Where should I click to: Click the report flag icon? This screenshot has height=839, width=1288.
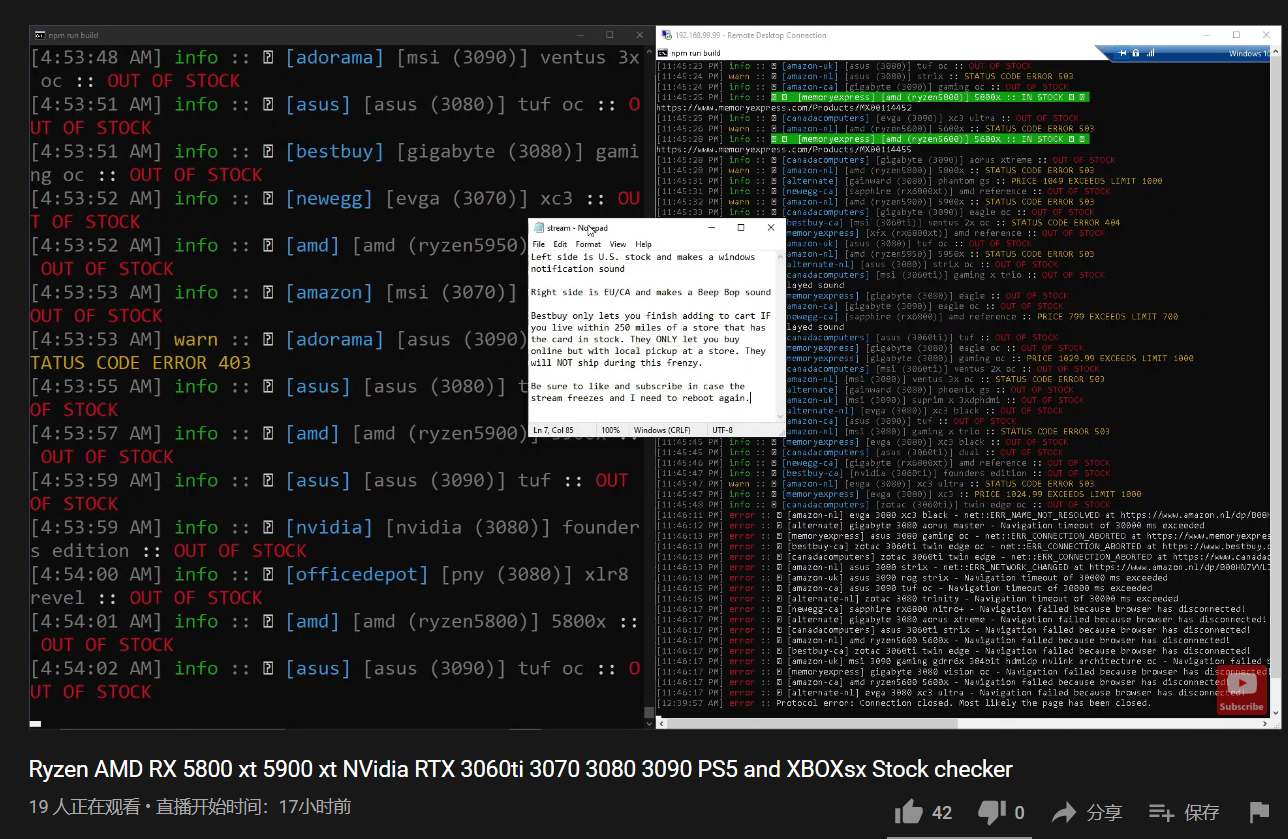tap(1259, 812)
